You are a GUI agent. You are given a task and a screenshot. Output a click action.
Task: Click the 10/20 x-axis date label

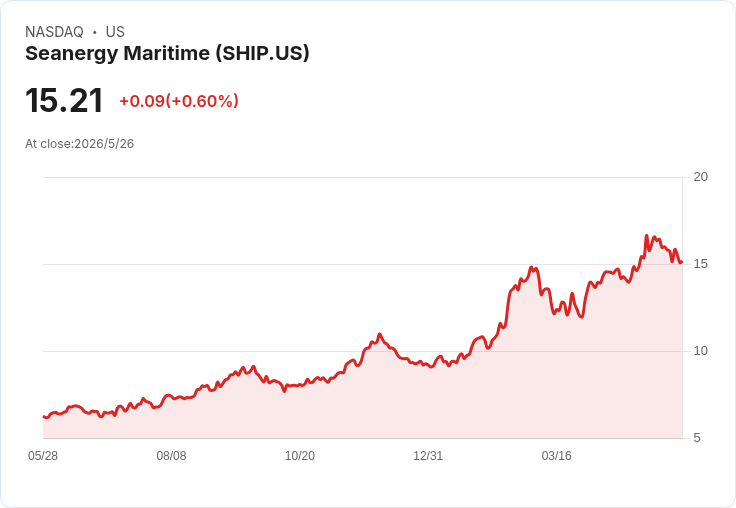[x=300, y=456]
